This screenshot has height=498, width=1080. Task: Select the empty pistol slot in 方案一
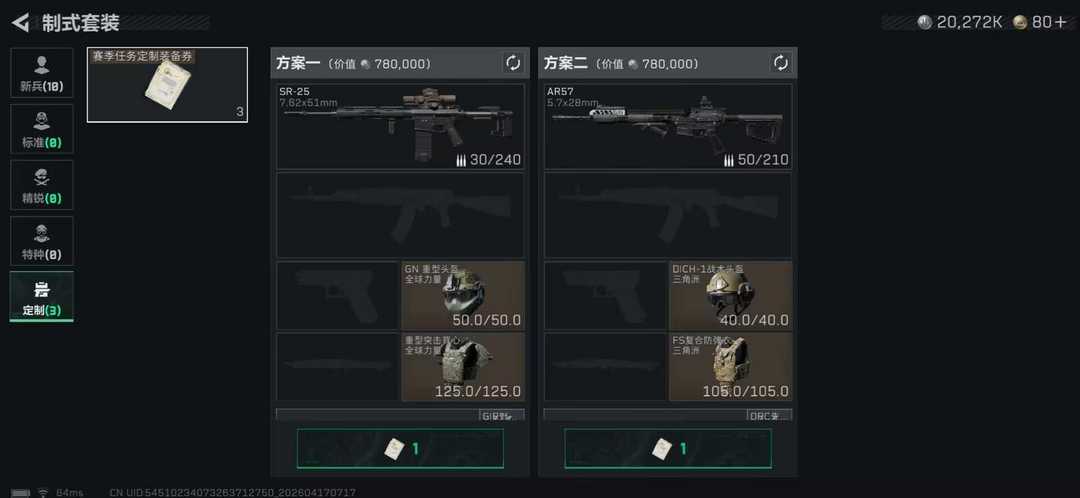338,295
